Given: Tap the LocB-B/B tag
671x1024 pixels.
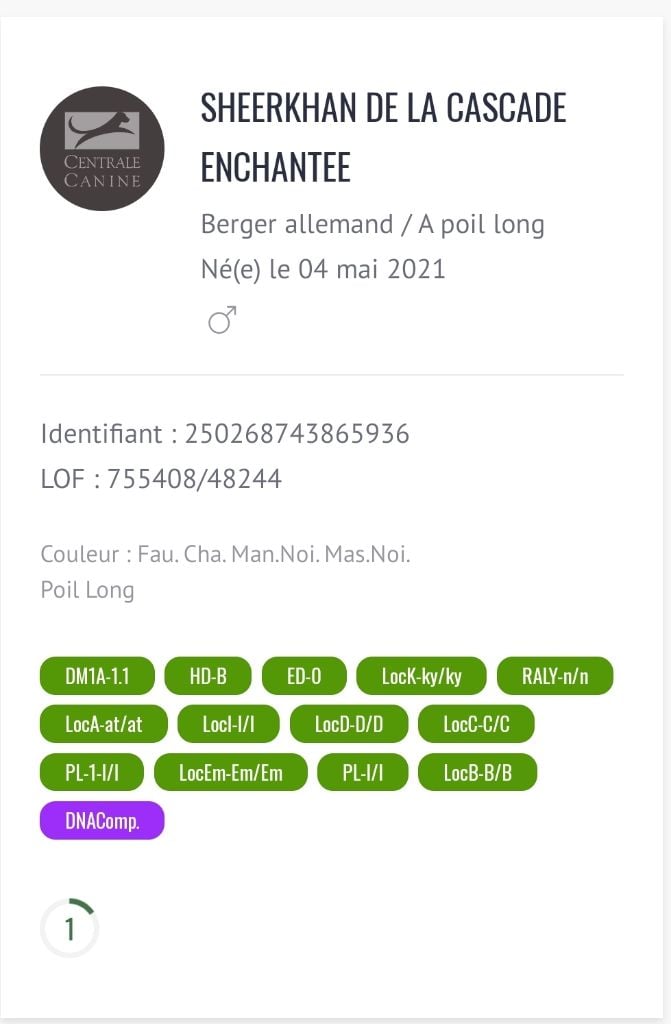Looking at the screenshot, I should tap(477, 772).
